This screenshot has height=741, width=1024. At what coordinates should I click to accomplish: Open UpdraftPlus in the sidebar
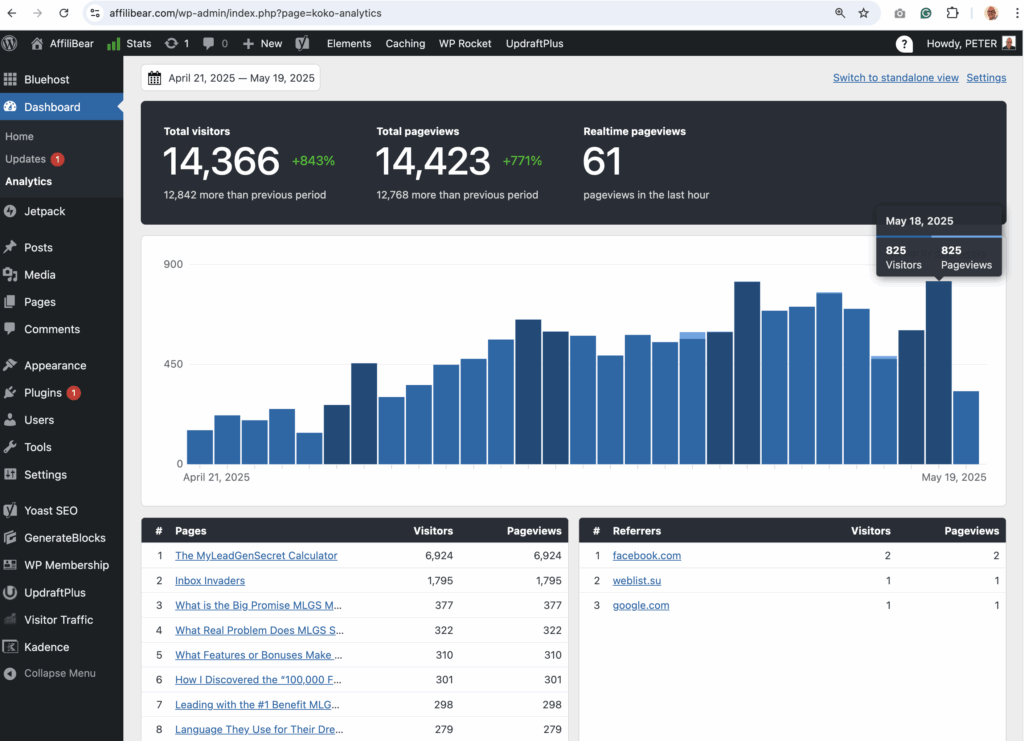(x=61, y=593)
